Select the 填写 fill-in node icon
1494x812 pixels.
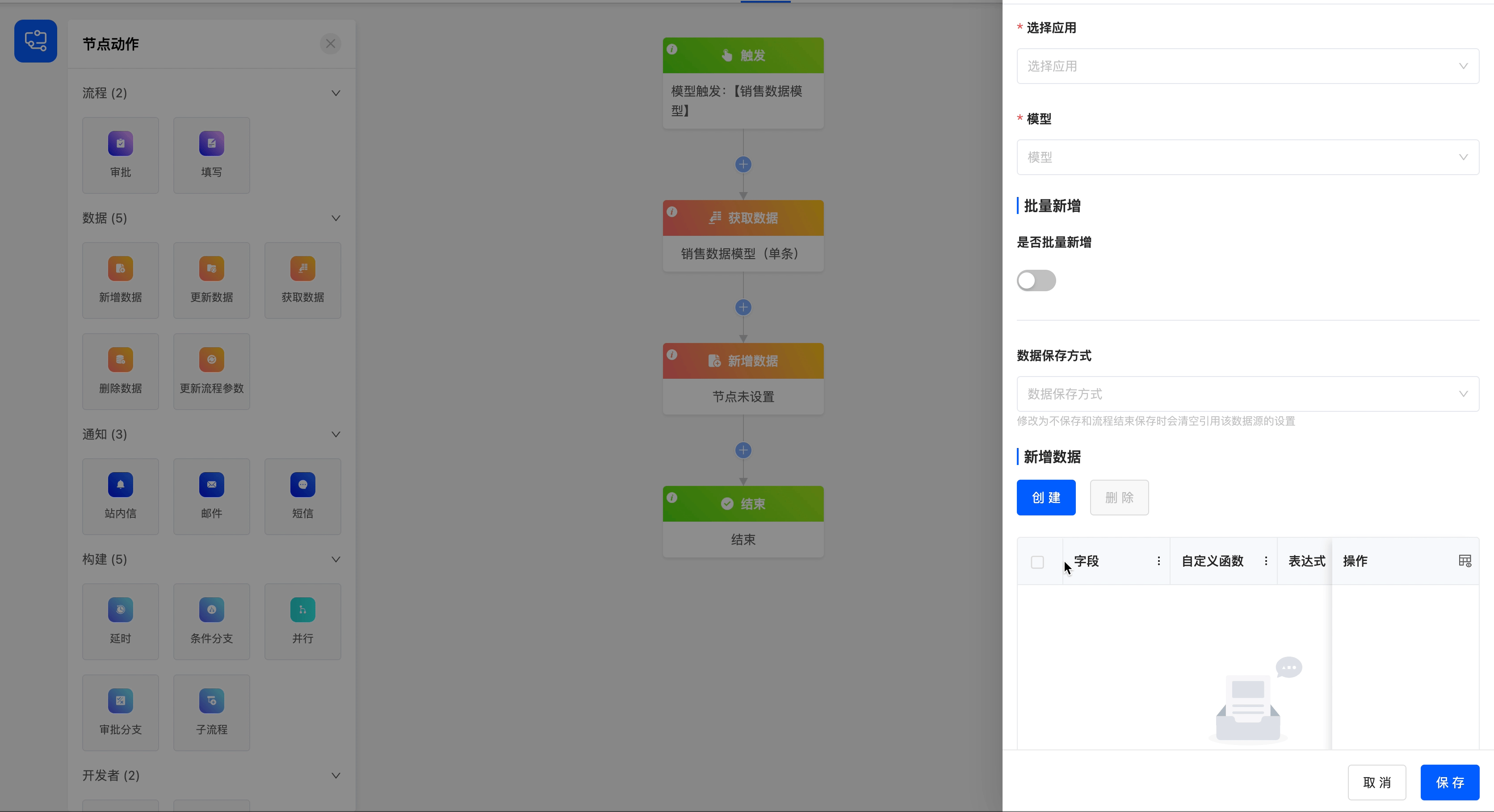pyautogui.click(x=211, y=144)
